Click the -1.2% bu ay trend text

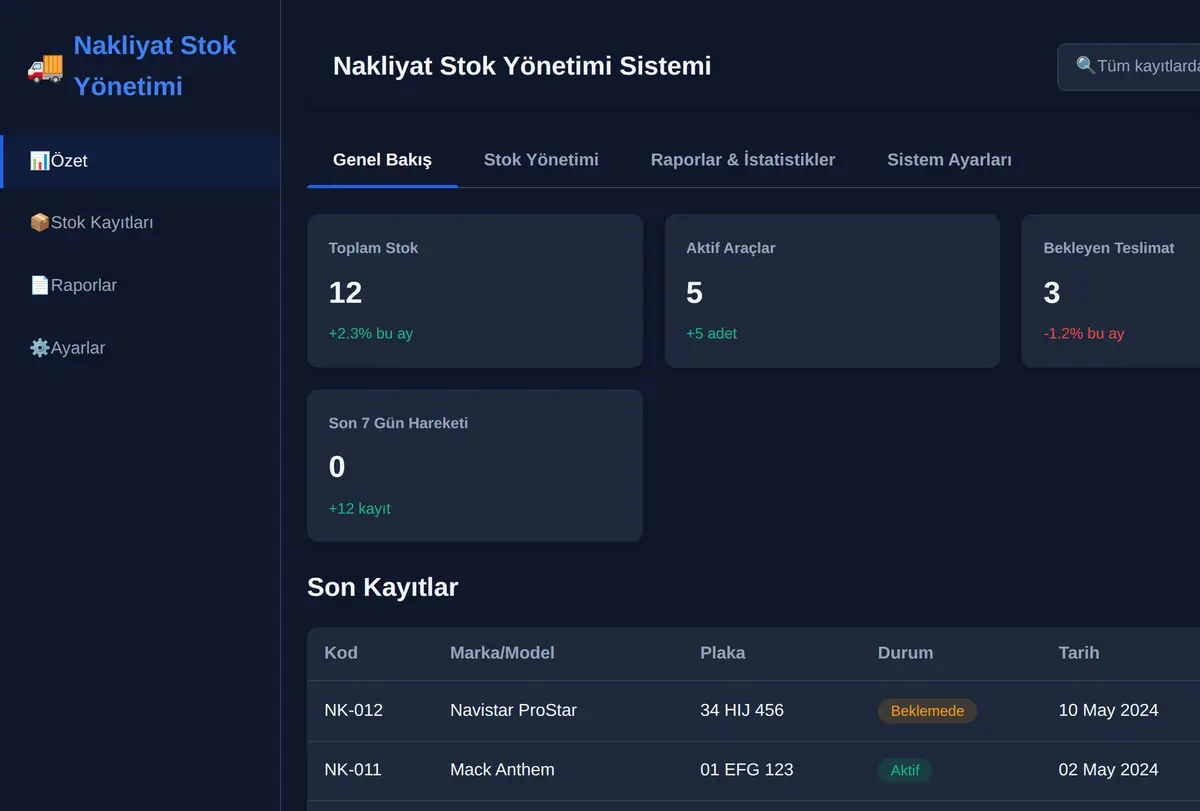(1083, 334)
